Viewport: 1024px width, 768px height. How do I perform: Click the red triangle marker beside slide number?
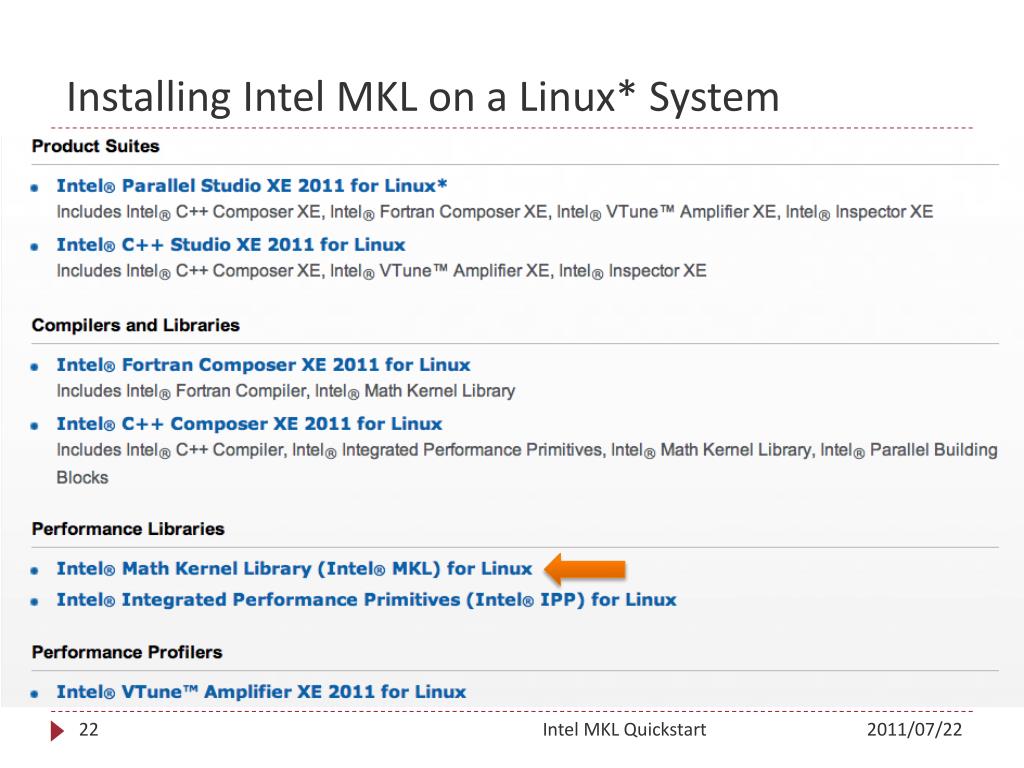pyautogui.click(x=57, y=731)
